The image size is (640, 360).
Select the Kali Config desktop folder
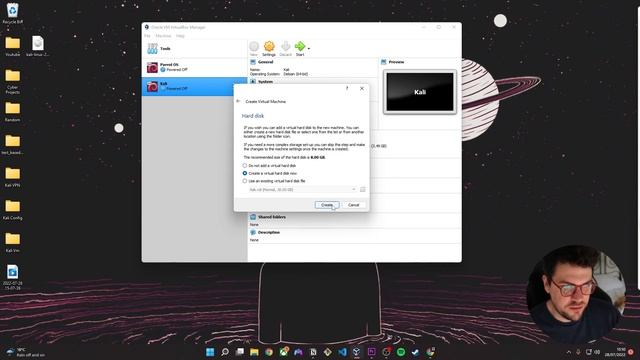[13, 209]
